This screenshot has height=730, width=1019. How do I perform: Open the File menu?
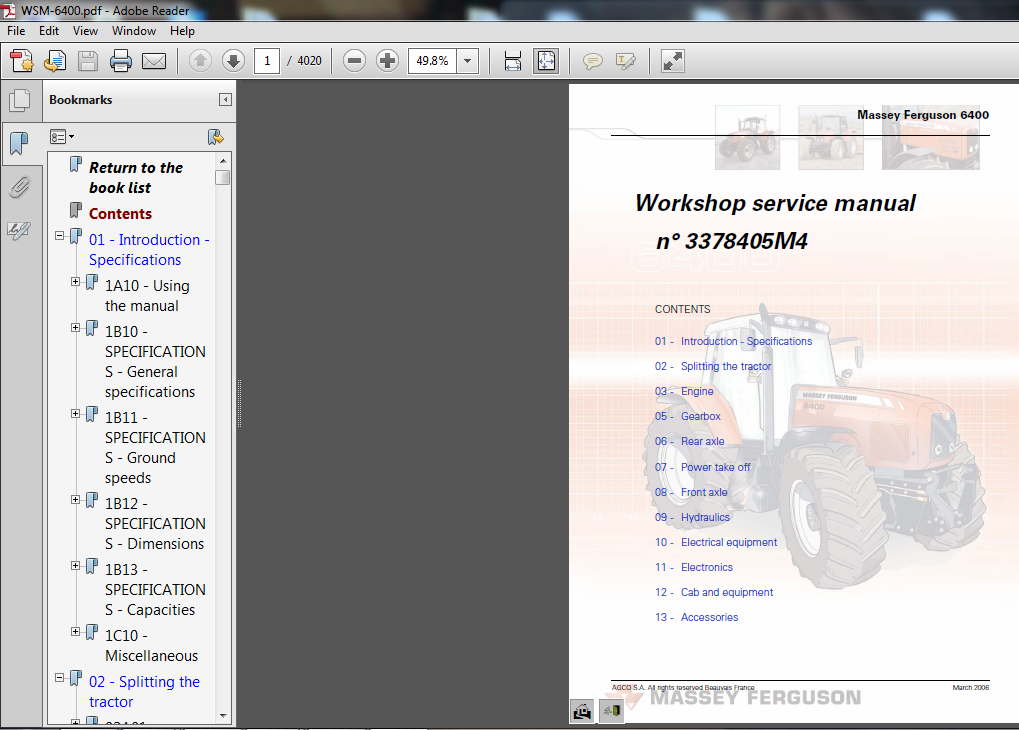tap(16, 31)
